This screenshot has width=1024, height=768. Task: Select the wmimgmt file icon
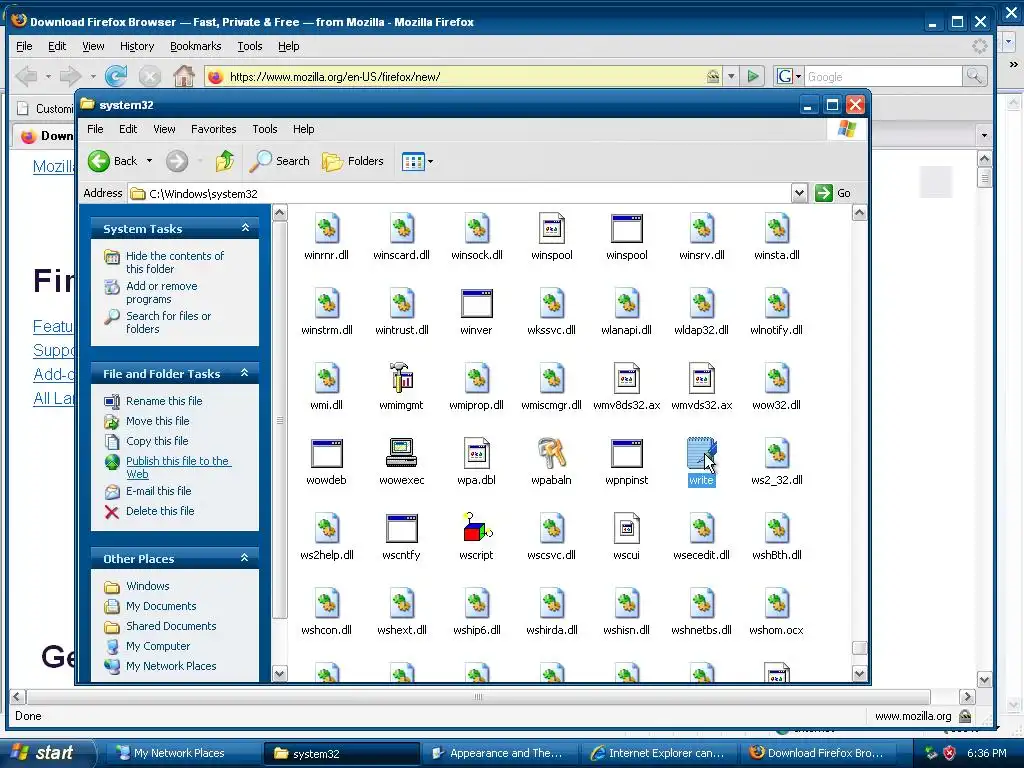point(401,378)
